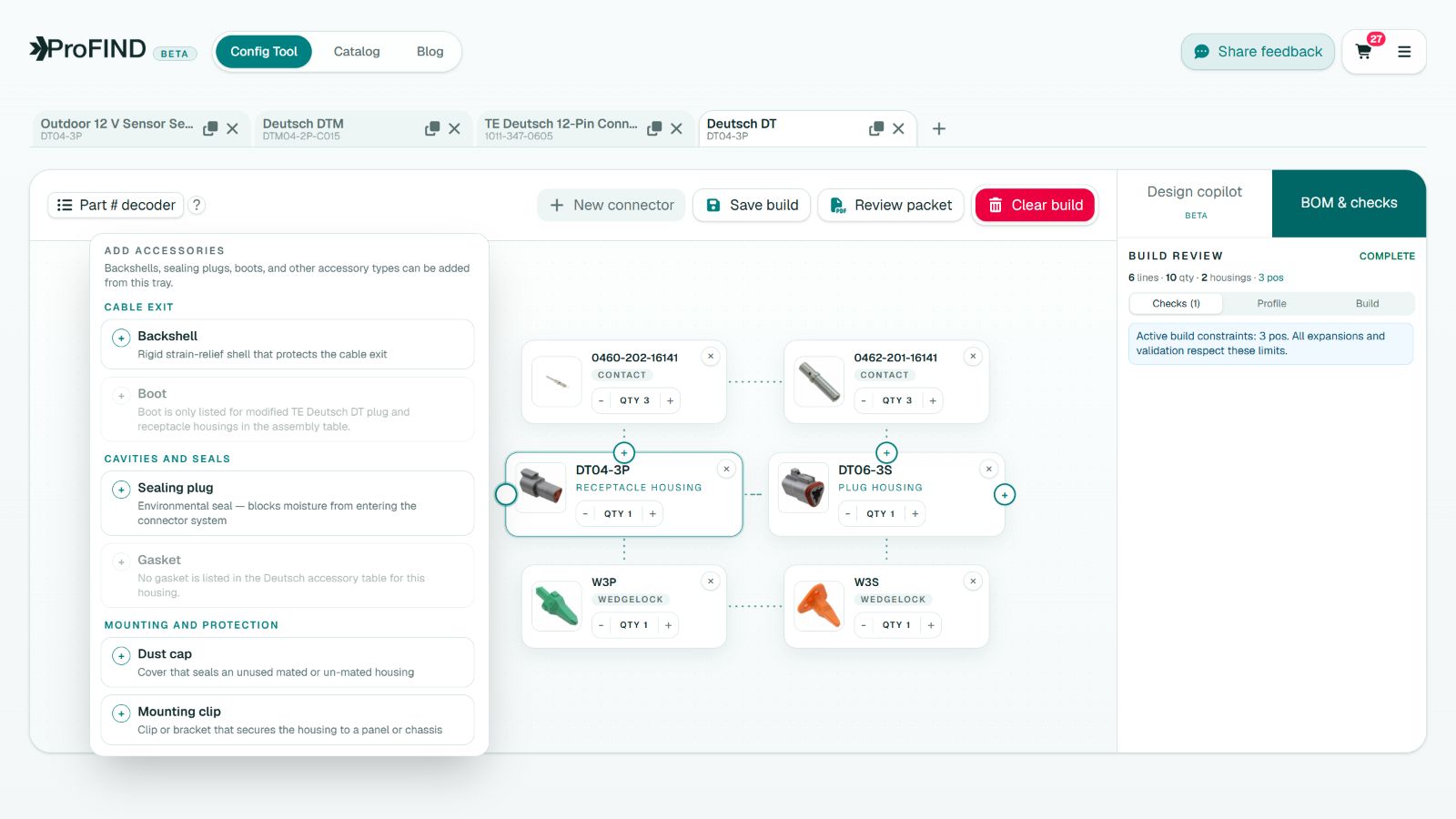Screen dimensions: 1456x819
Task: Remove the DT04-3P receptacle housing card
Action: (x=726, y=470)
